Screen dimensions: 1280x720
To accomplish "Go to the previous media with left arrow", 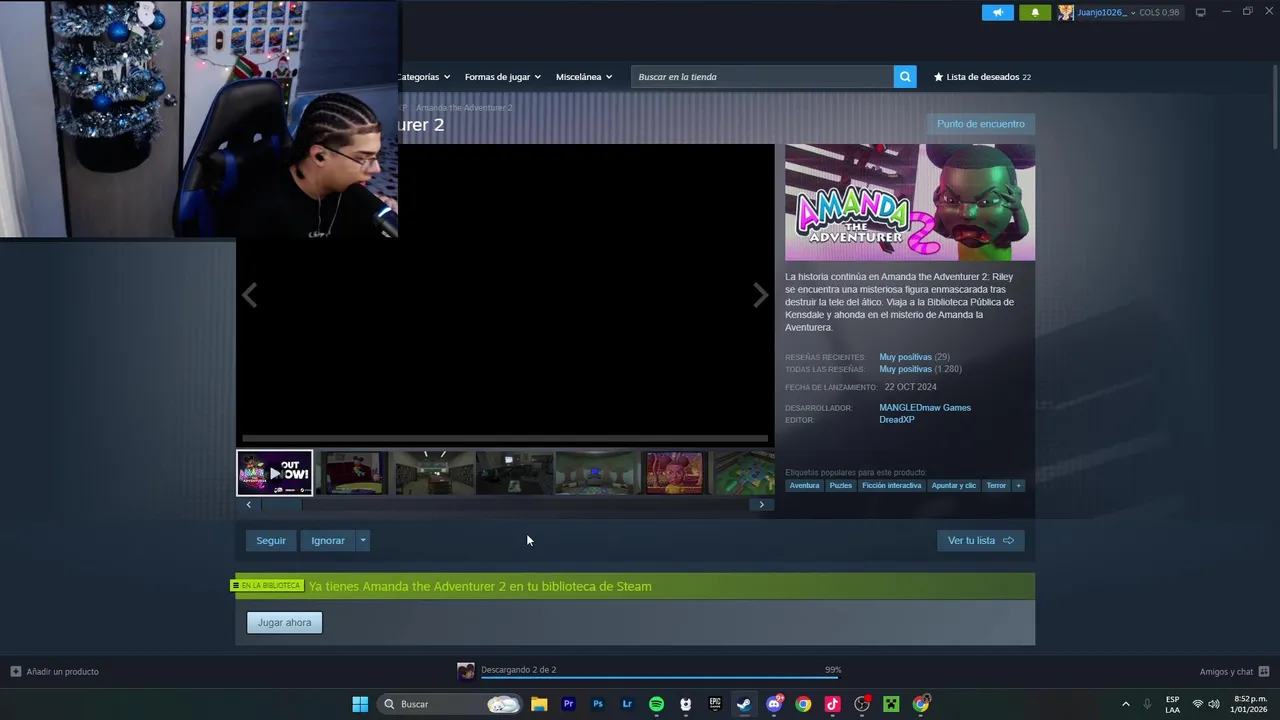I will click(x=249, y=295).
